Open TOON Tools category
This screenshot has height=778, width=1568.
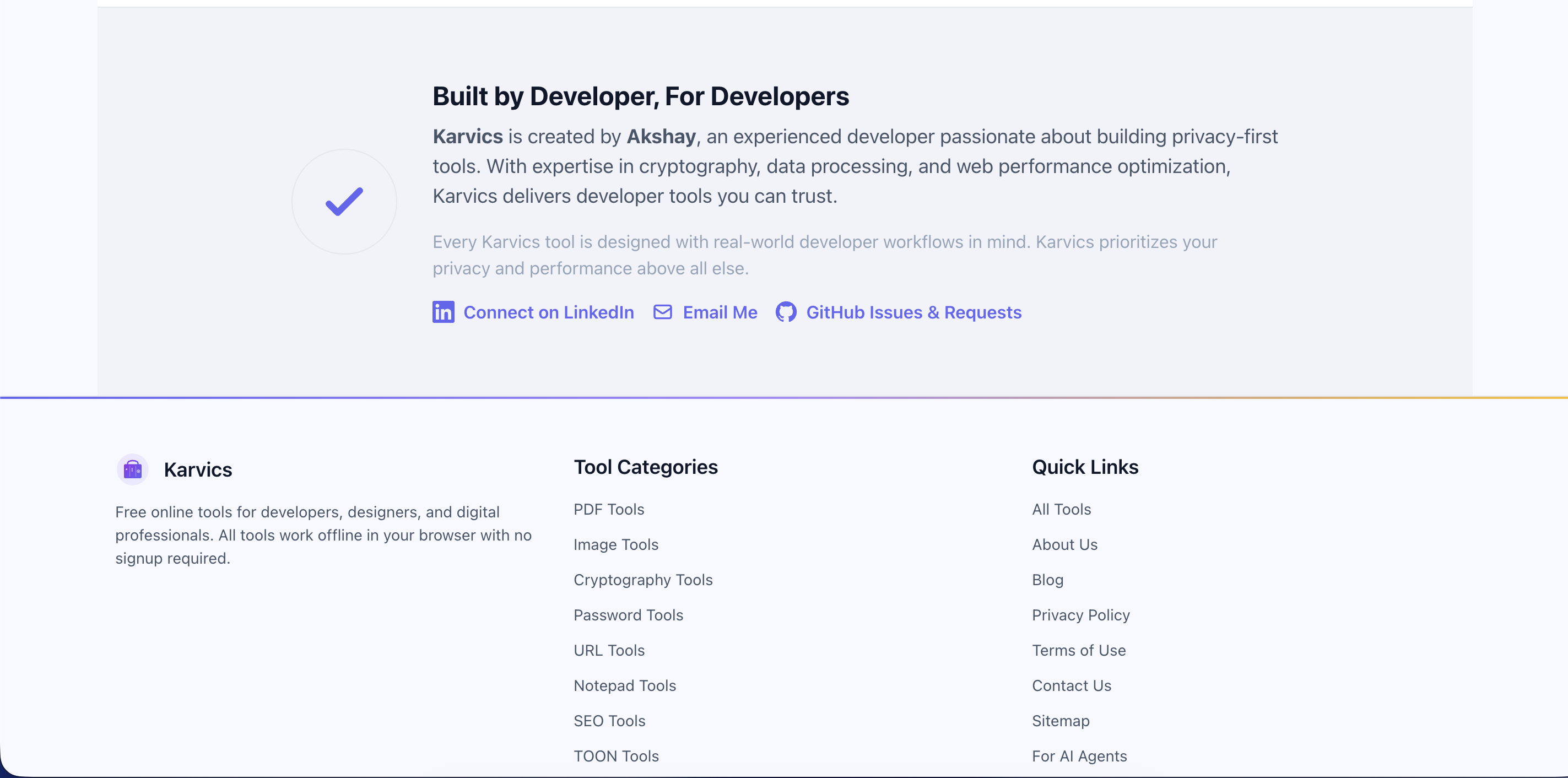[616, 756]
